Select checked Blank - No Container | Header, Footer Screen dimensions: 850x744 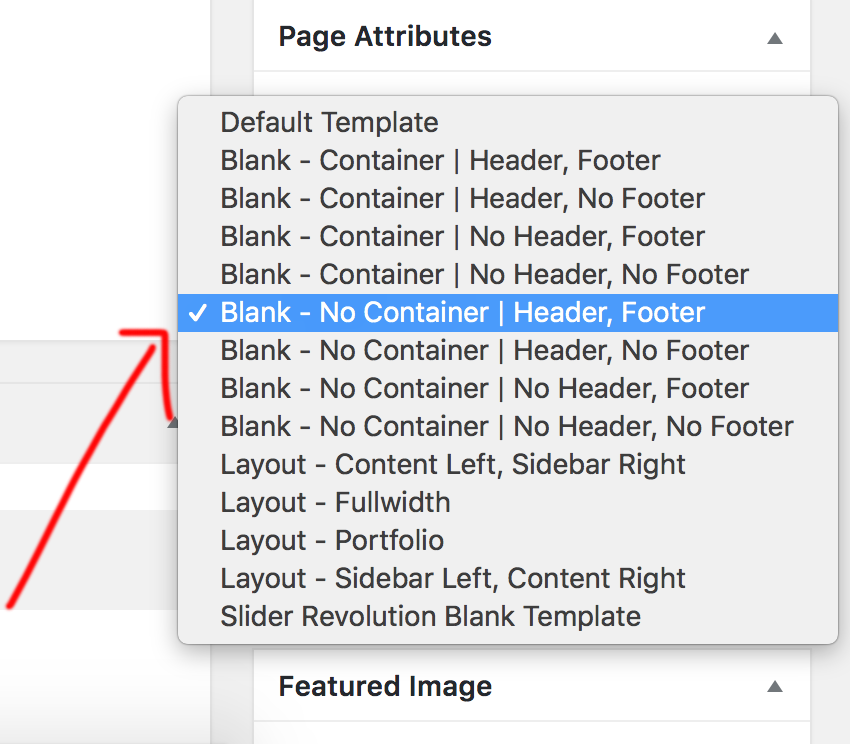508,313
